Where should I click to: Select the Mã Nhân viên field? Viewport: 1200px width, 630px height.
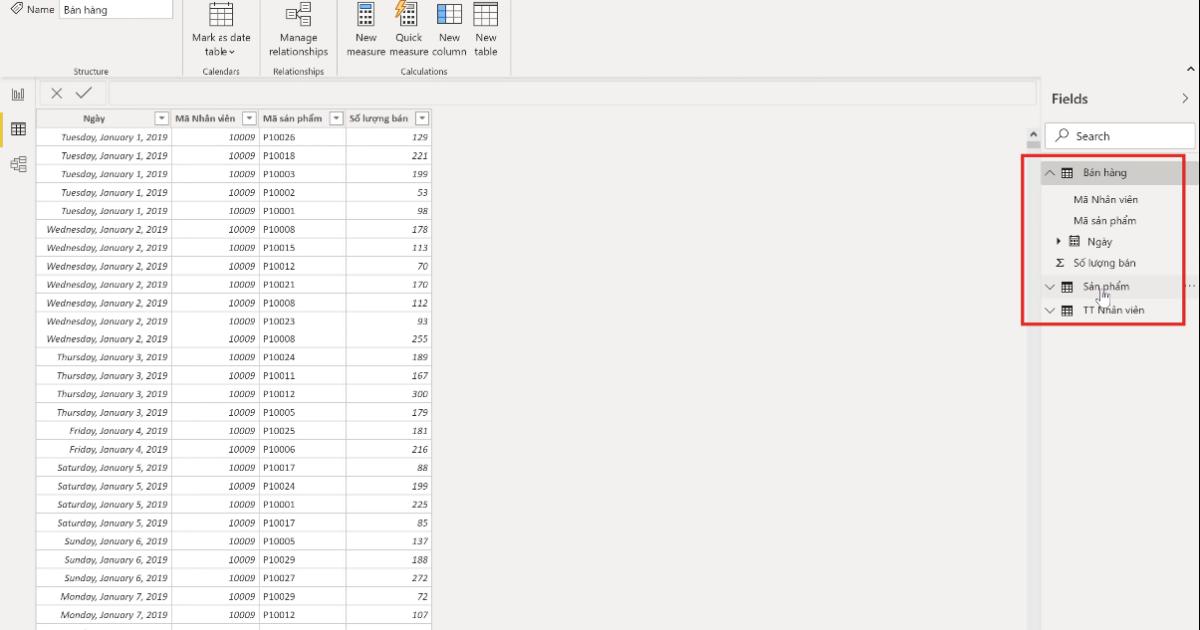click(x=1105, y=199)
